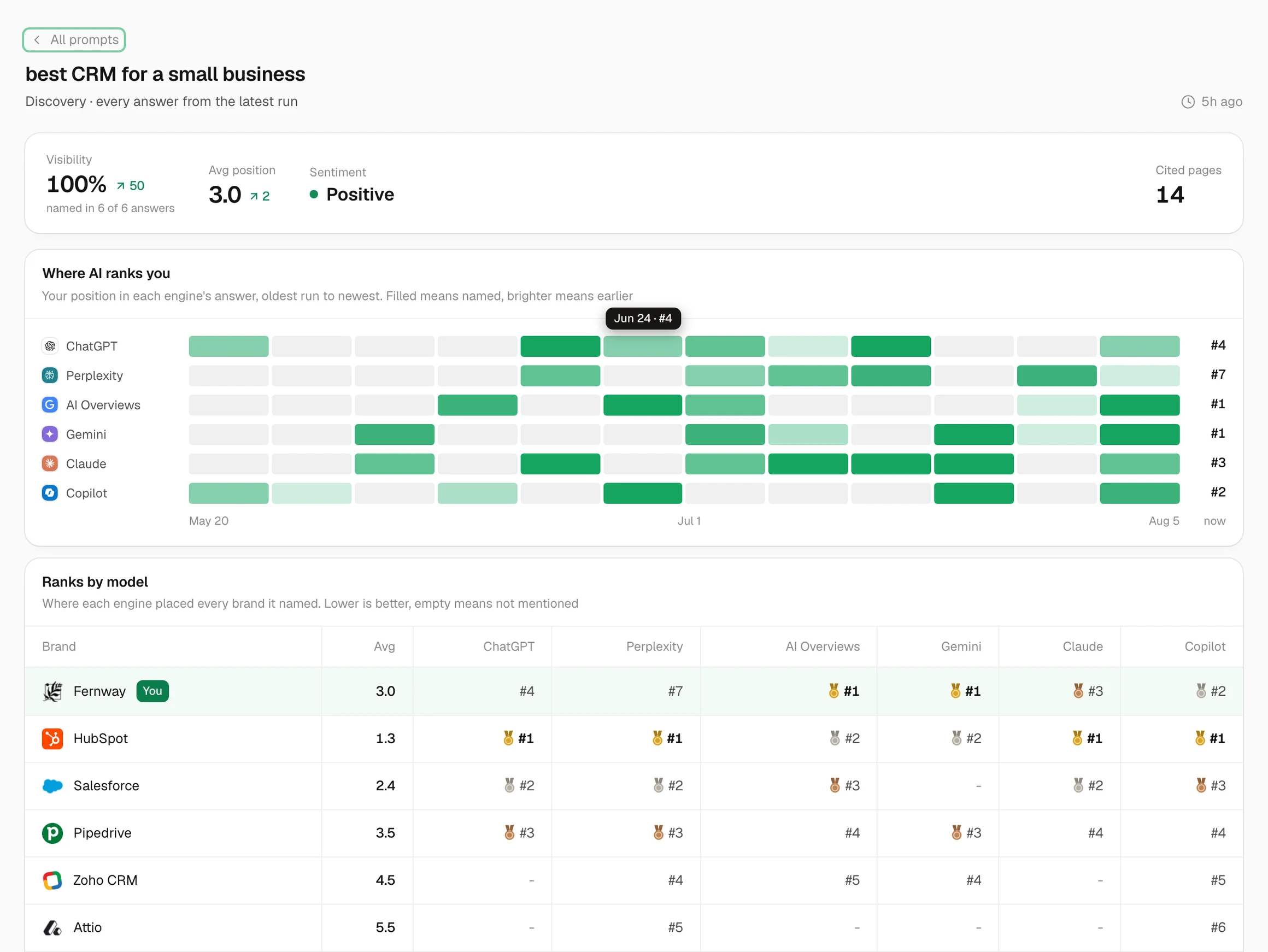The height and width of the screenshot is (952, 1268).
Task: Click the Attio brand name
Action: tap(87, 927)
